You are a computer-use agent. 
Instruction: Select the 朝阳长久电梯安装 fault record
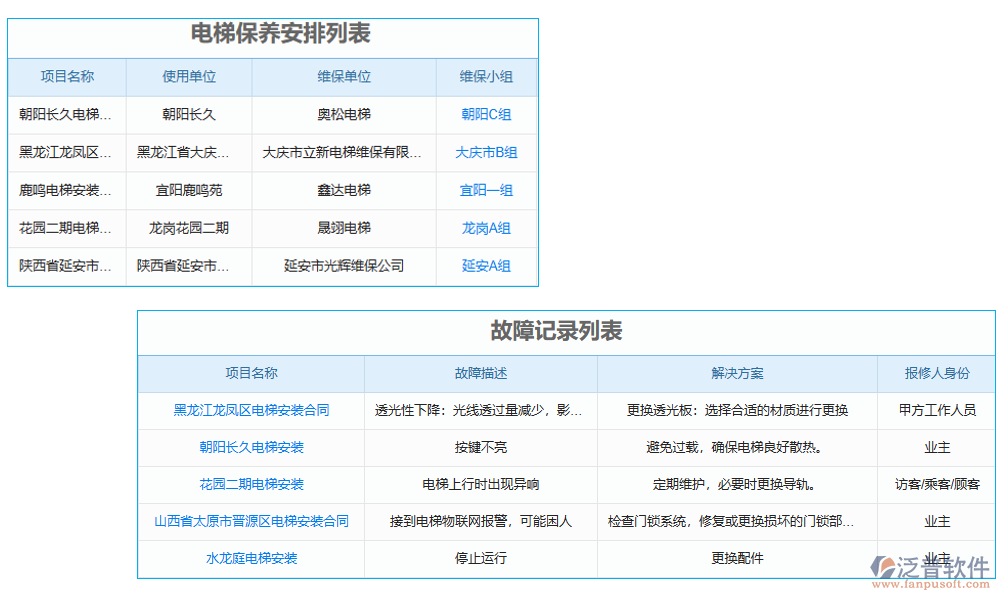coord(250,448)
